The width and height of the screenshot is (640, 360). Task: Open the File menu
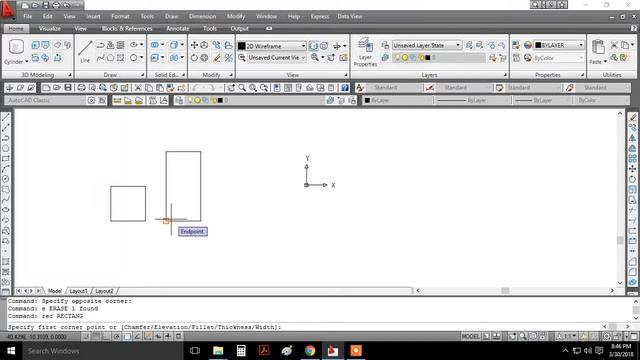[x=28, y=16]
